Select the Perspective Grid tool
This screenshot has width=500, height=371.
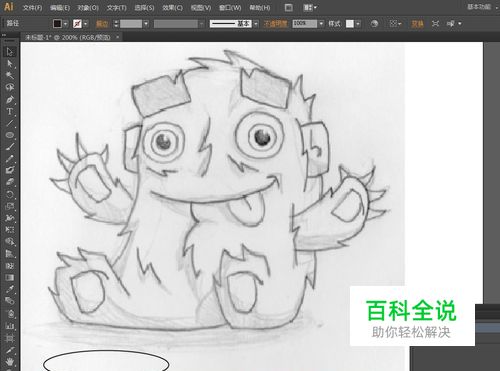(10, 254)
